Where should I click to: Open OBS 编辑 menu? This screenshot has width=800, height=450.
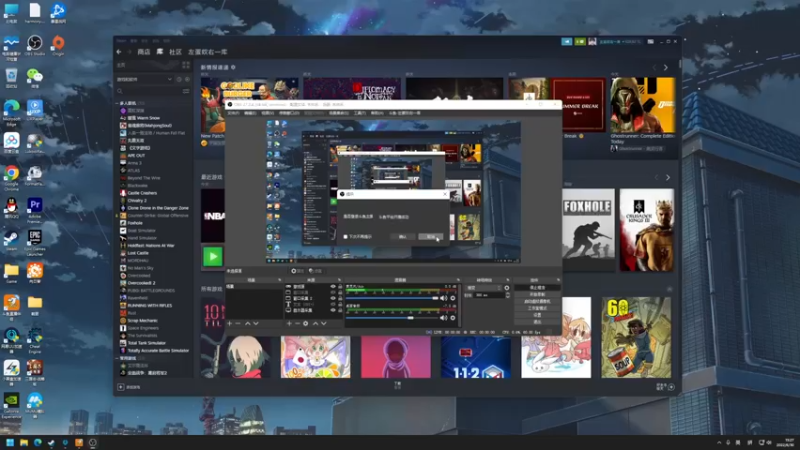[x=250, y=113]
